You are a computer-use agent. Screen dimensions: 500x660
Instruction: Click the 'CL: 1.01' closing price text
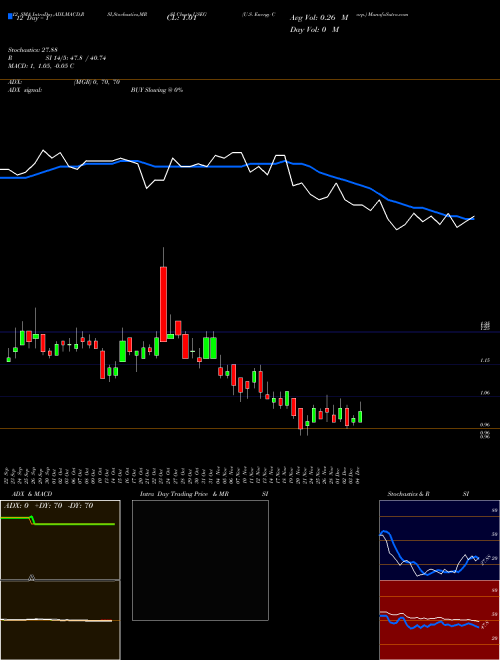(x=182, y=18)
